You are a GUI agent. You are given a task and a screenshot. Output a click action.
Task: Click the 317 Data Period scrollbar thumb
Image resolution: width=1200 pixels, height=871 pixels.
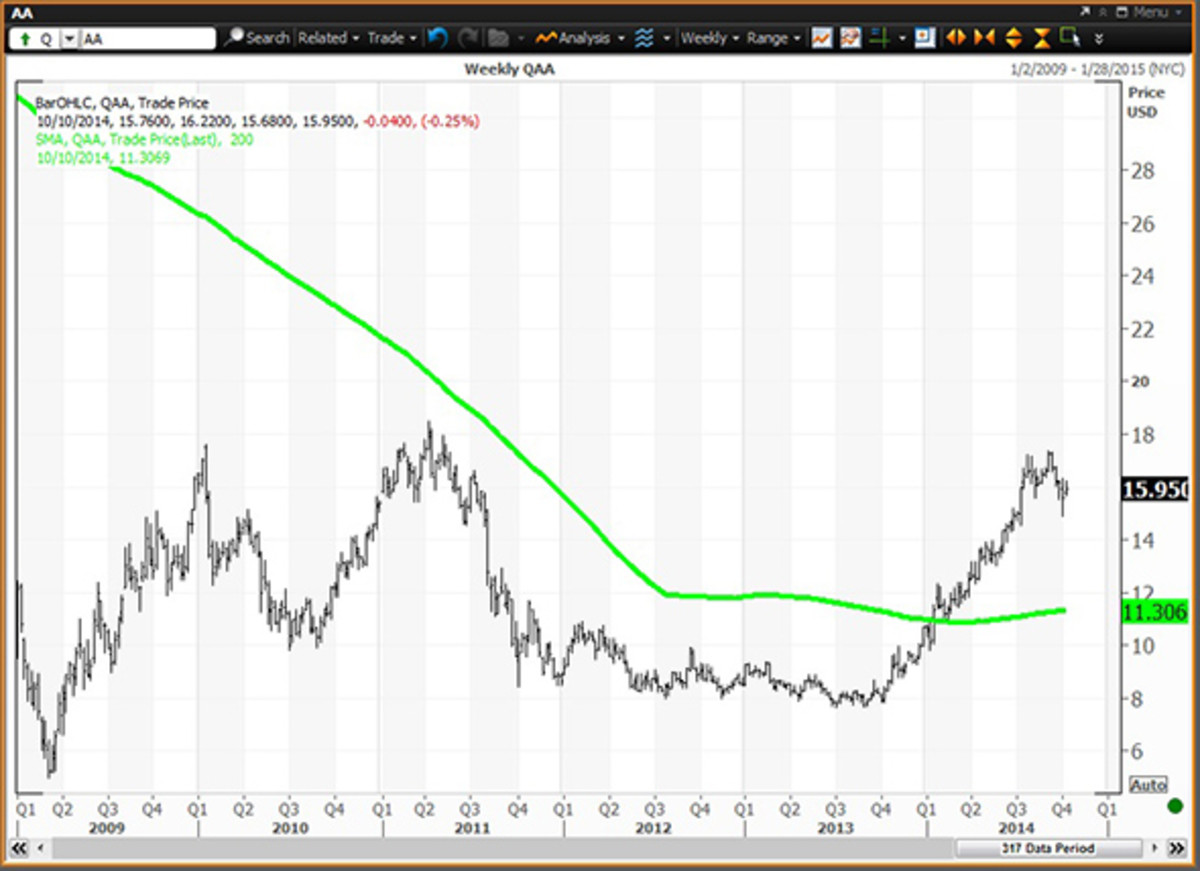1049,848
